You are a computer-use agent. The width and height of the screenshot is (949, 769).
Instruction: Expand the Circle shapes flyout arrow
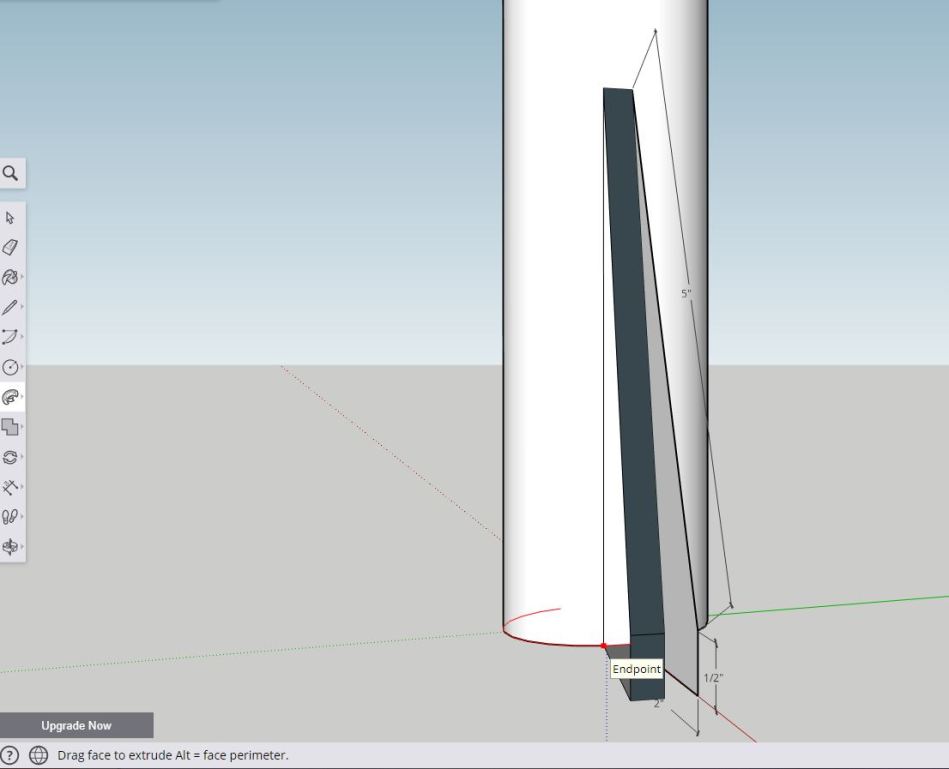click(22, 367)
